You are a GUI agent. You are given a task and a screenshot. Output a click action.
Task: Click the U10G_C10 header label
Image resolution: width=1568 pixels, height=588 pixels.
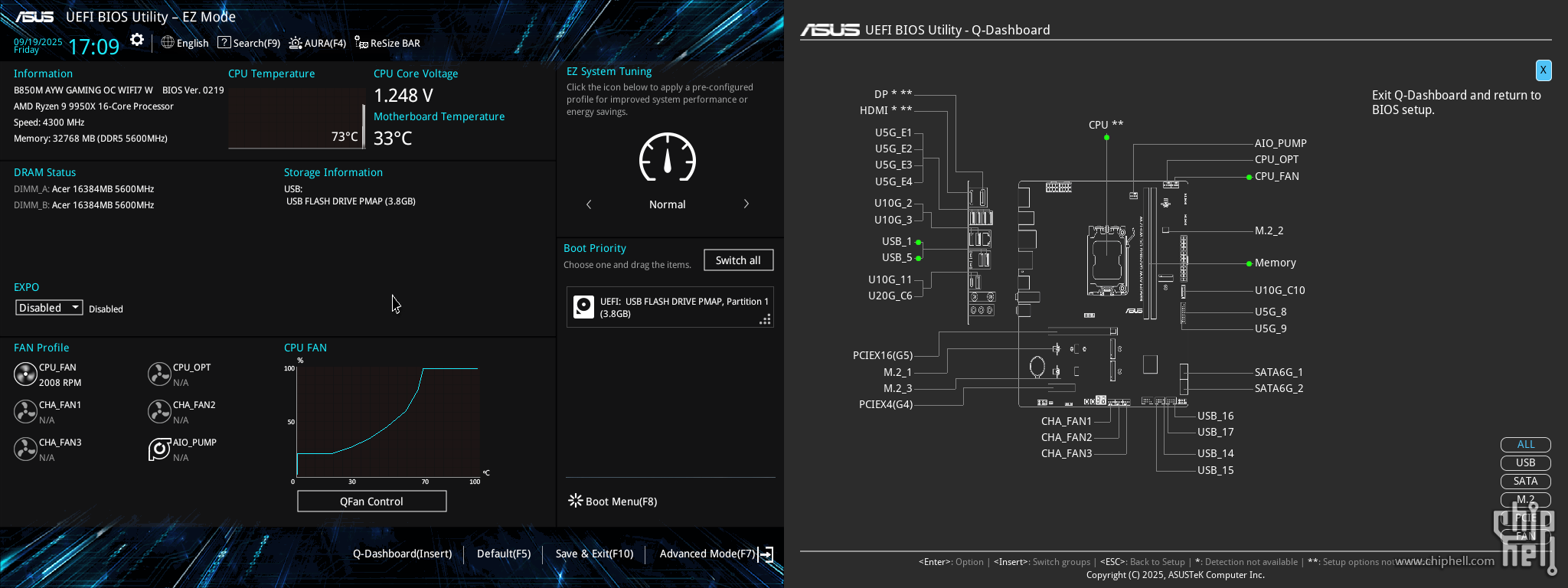(x=1279, y=290)
